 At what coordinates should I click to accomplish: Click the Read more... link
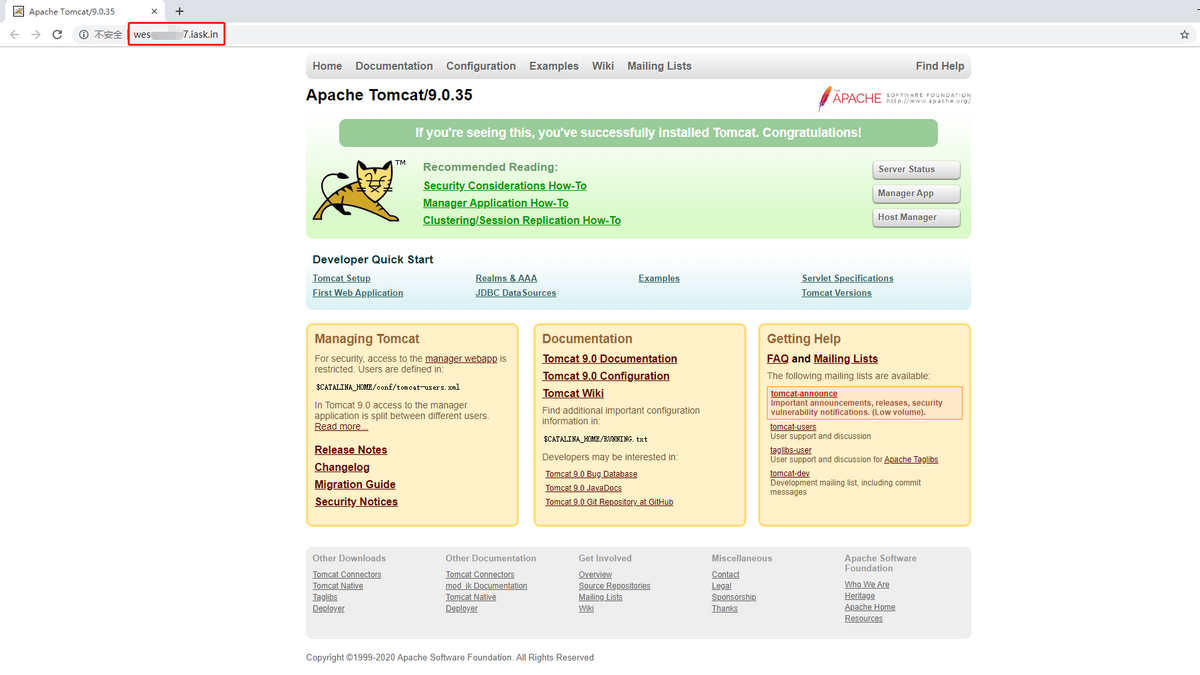pos(341,427)
